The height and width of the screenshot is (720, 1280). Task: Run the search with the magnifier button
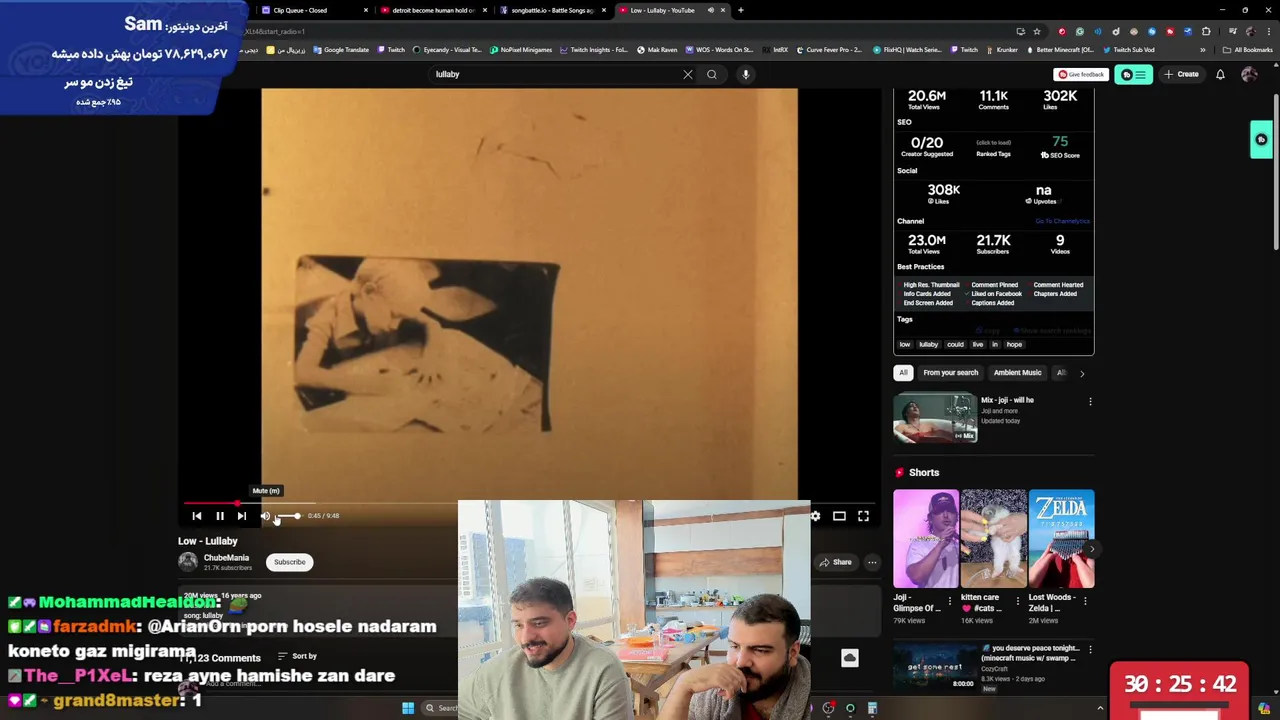click(x=712, y=74)
